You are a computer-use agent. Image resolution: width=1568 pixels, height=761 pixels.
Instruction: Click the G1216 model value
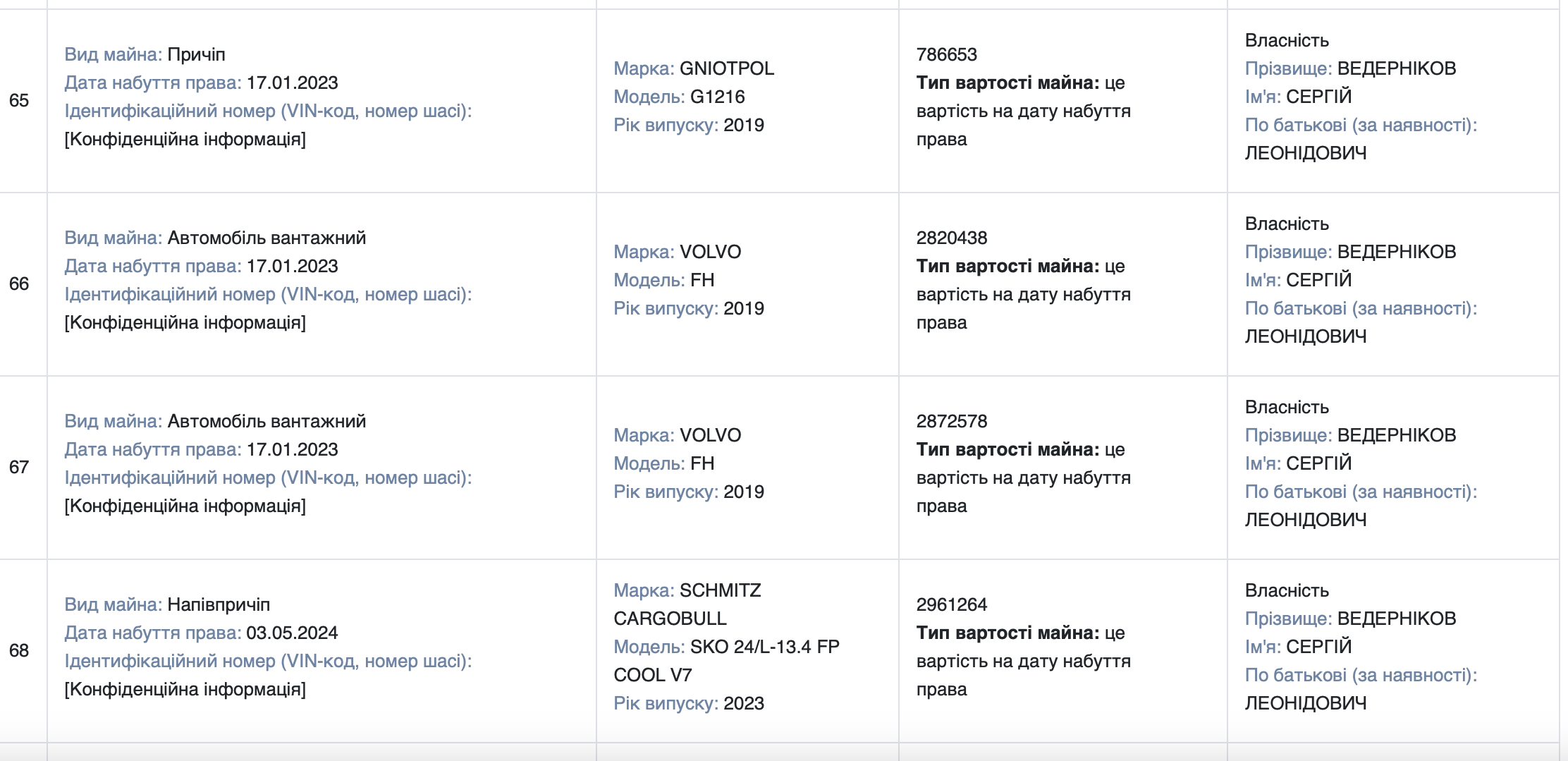point(718,97)
